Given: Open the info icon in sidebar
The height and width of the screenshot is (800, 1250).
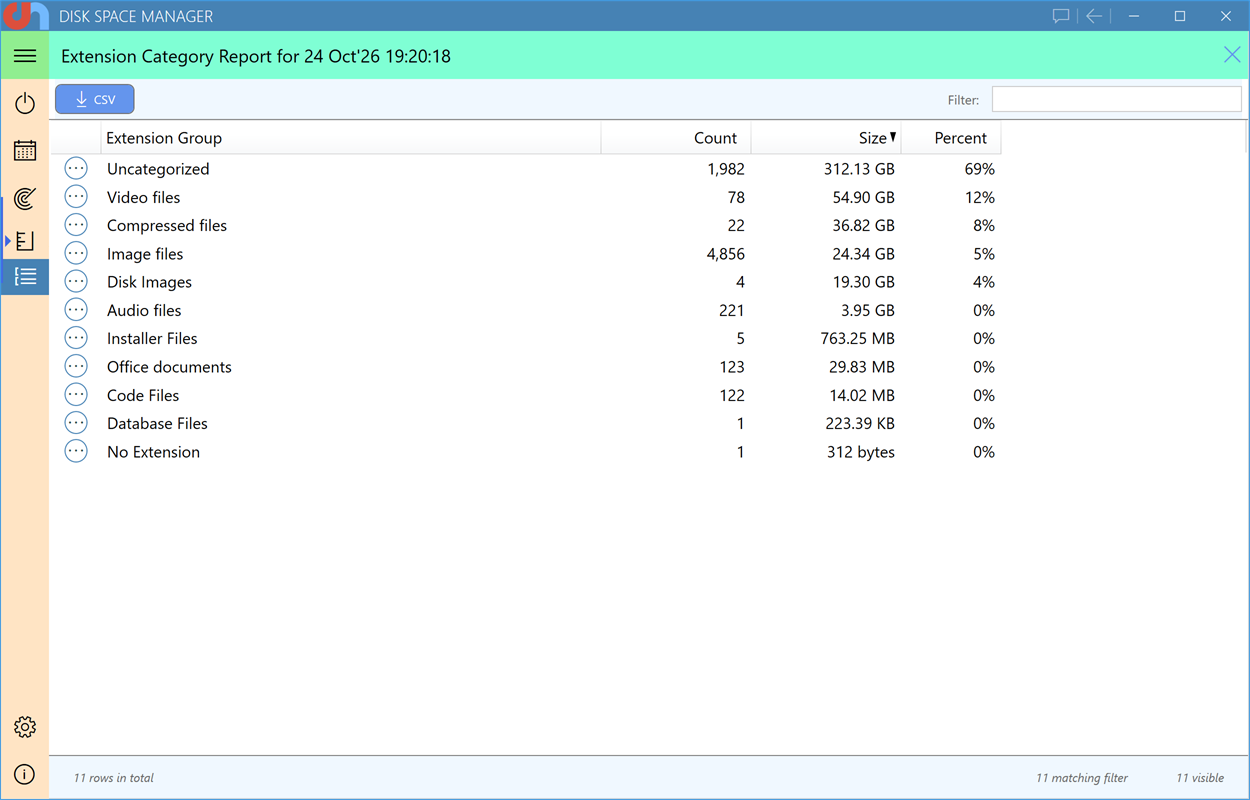Looking at the screenshot, I should (25, 774).
